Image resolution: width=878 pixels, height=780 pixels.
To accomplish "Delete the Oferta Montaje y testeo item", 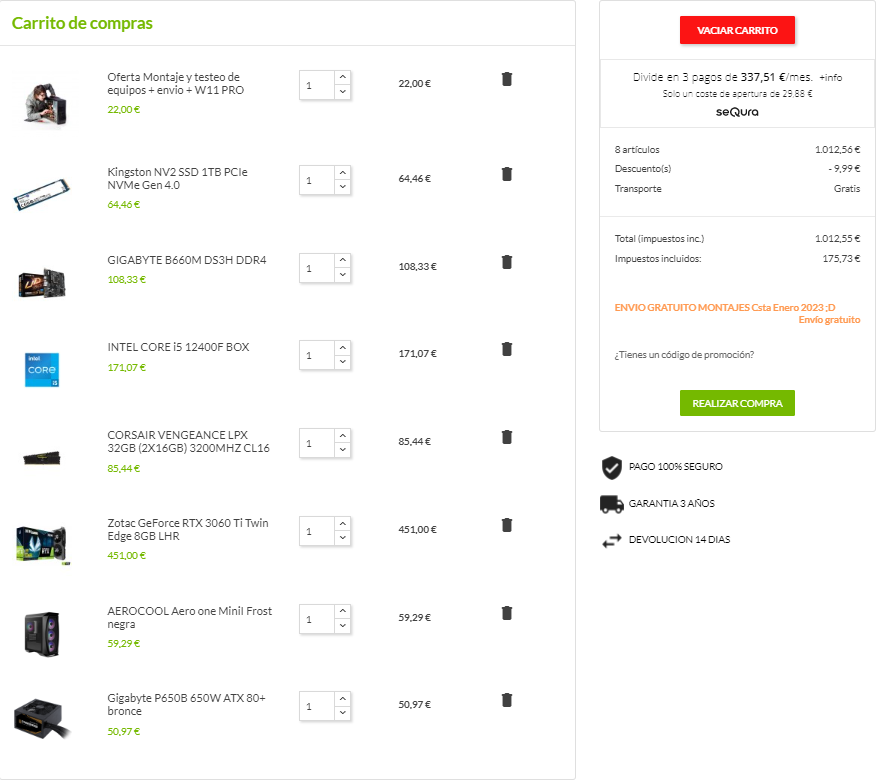I will point(507,79).
